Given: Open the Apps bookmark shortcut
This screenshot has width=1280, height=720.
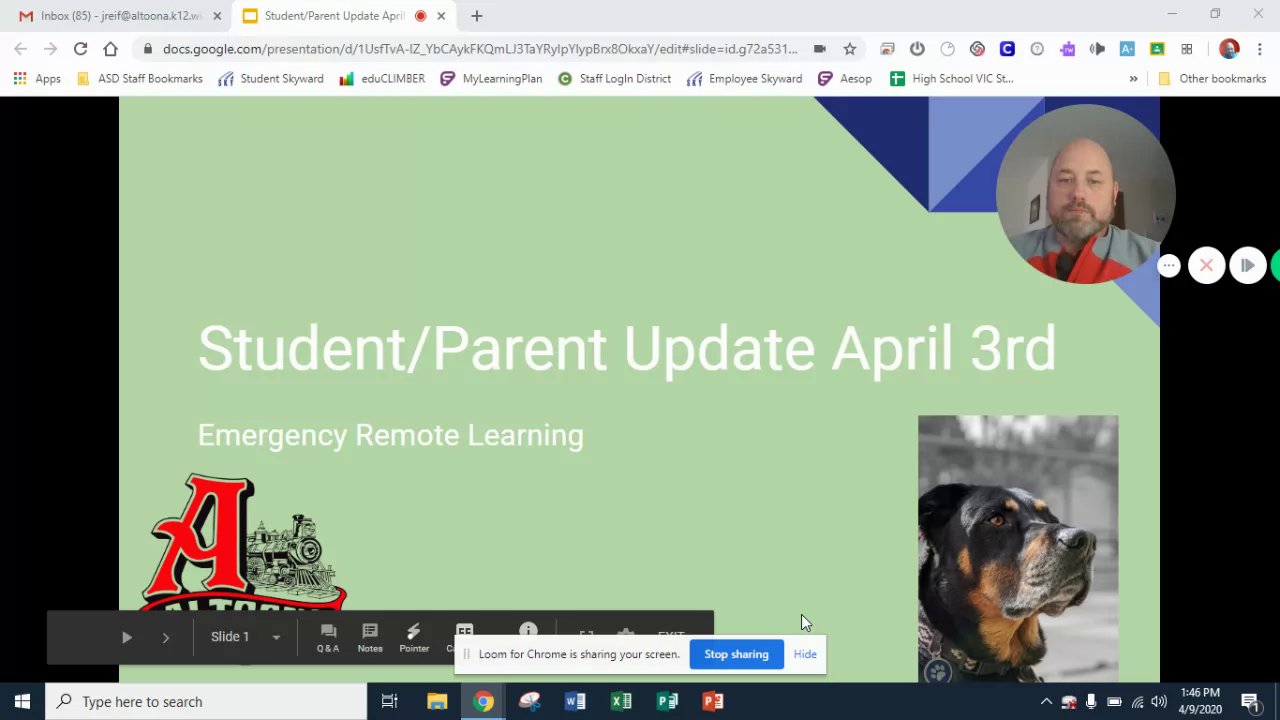Looking at the screenshot, I should point(37,78).
